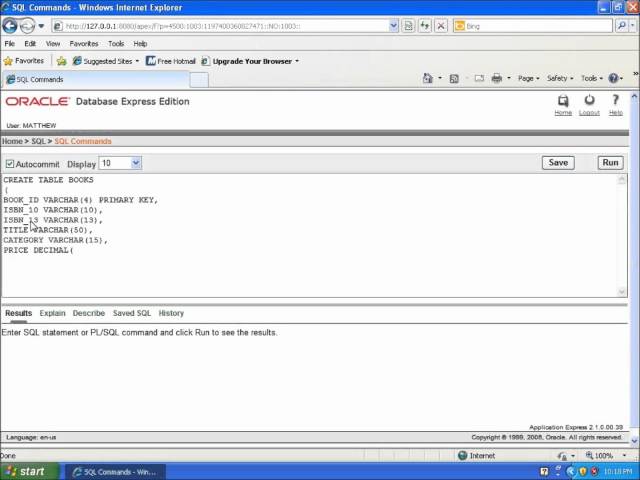Screen dimensions: 640x480
Task: Open Suggested Sites dropdown
Action: [106, 61]
